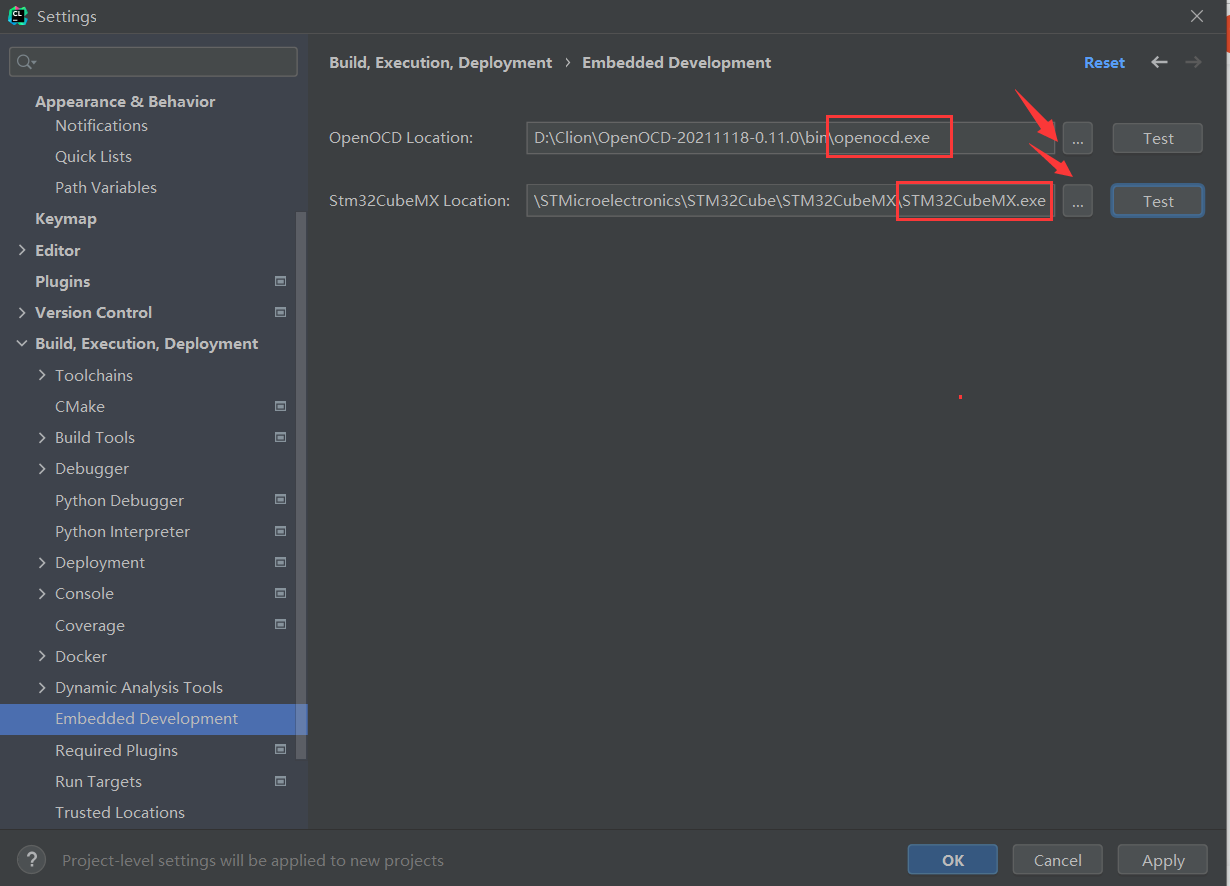Select Python Debugger settings
Image resolution: width=1230 pixels, height=886 pixels.
[120, 500]
